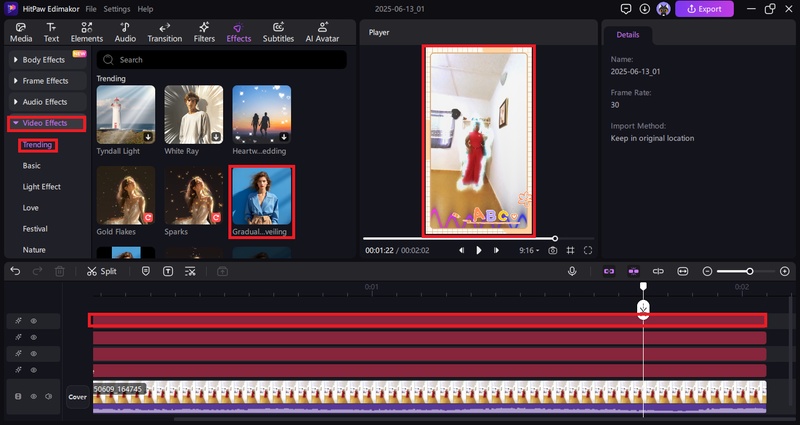Select the Sparks effect thumbnail
Image resolution: width=800 pixels, height=425 pixels.
click(x=193, y=195)
